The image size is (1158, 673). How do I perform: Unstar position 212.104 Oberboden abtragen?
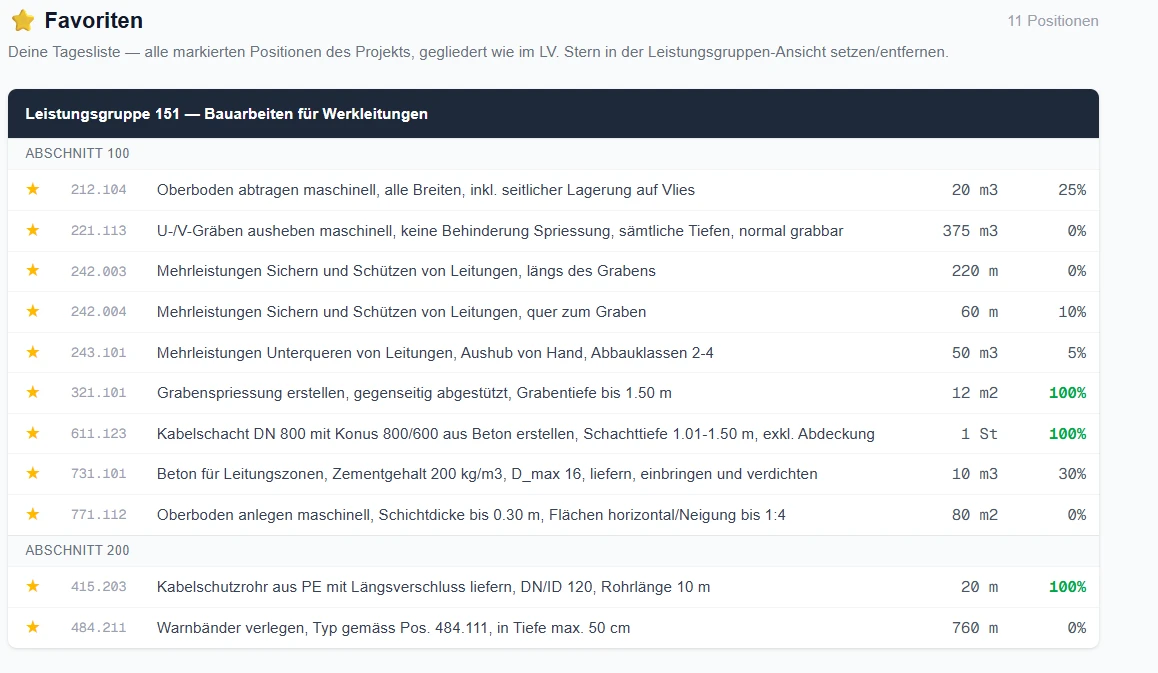pyautogui.click(x=32, y=189)
